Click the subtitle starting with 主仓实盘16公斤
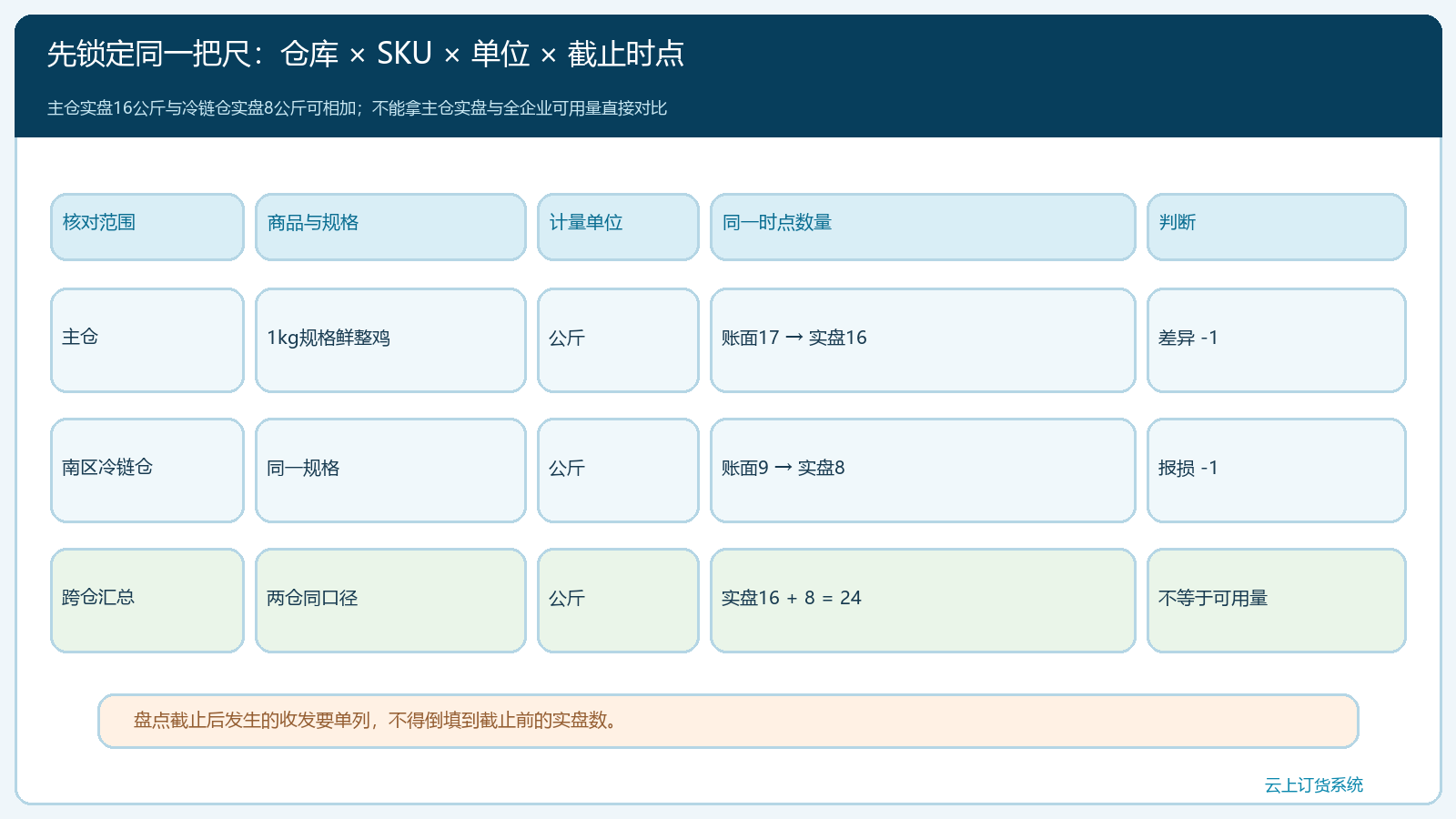 coord(357,108)
